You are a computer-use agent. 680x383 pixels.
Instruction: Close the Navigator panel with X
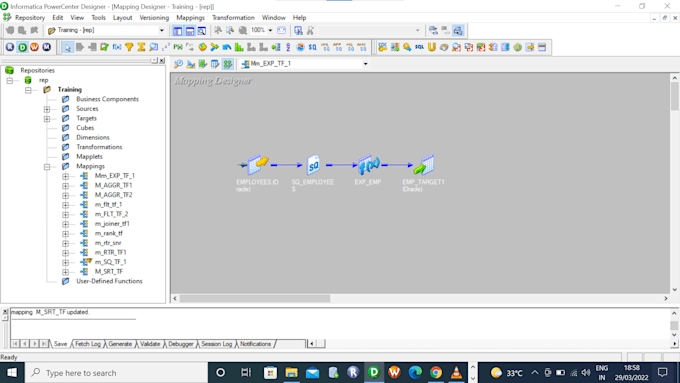point(162,61)
